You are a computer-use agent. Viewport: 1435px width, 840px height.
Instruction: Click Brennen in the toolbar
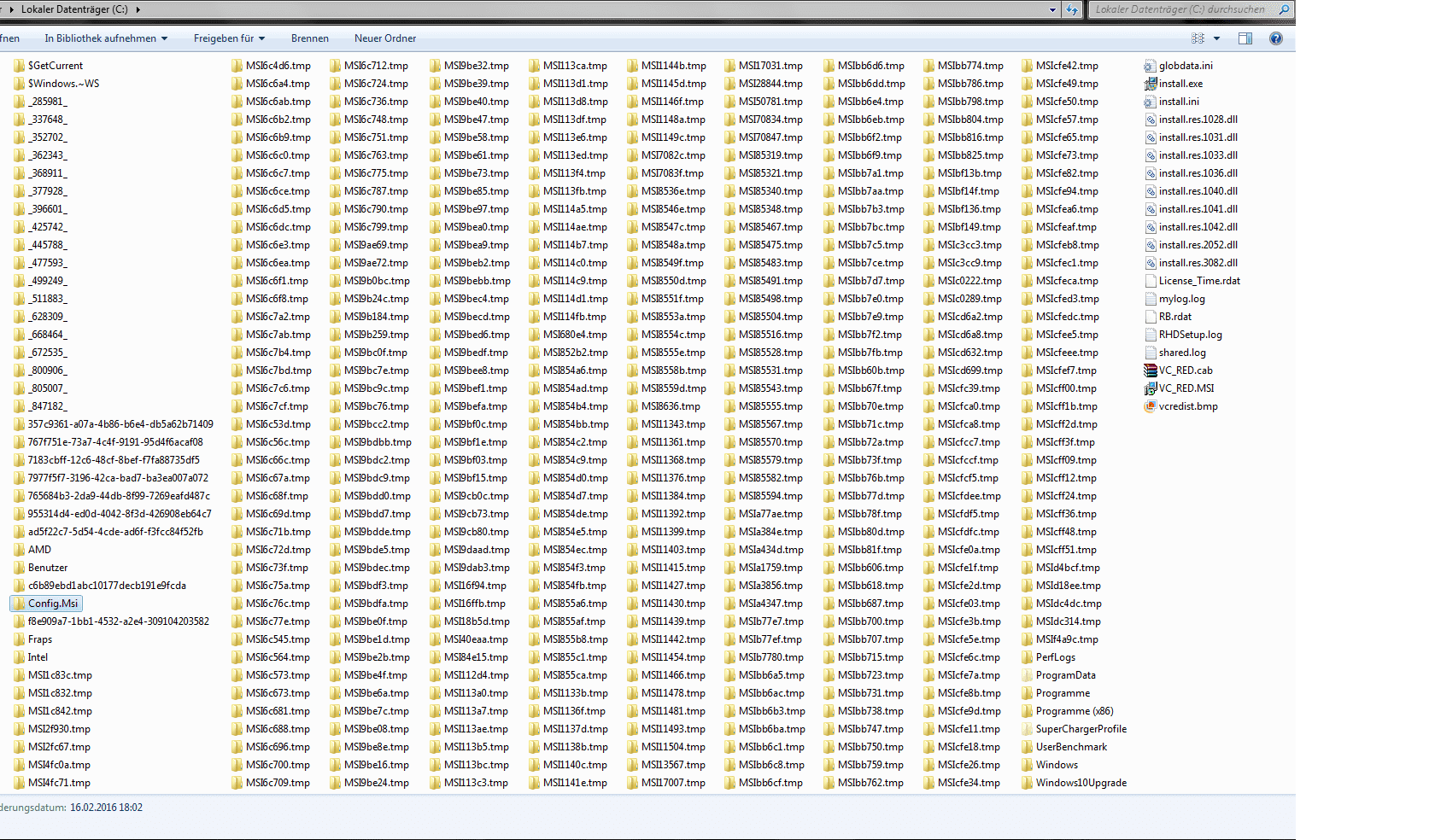pos(310,38)
